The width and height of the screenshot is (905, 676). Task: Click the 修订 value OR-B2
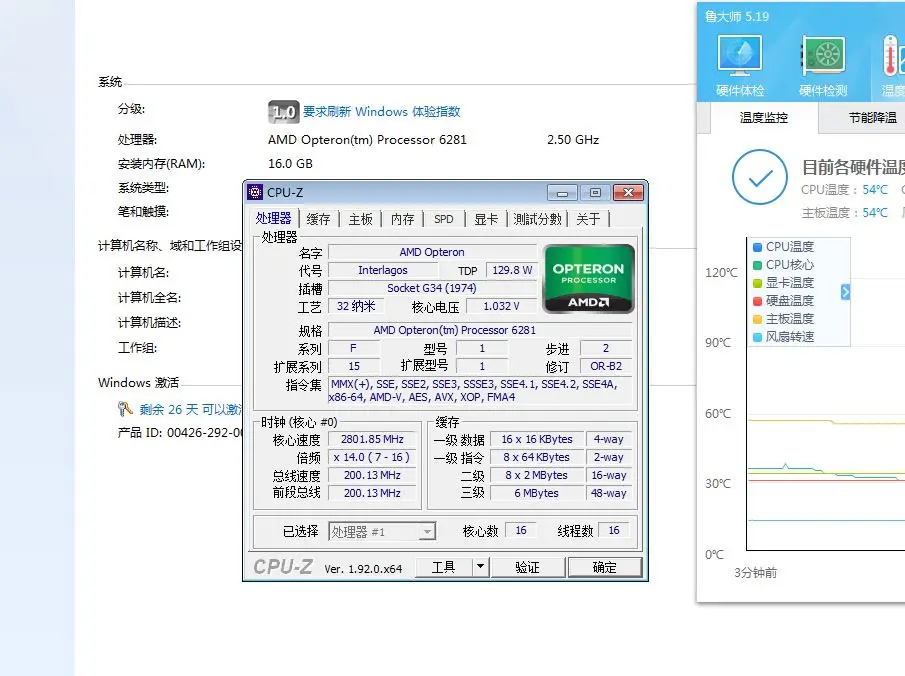click(x=606, y=366)
